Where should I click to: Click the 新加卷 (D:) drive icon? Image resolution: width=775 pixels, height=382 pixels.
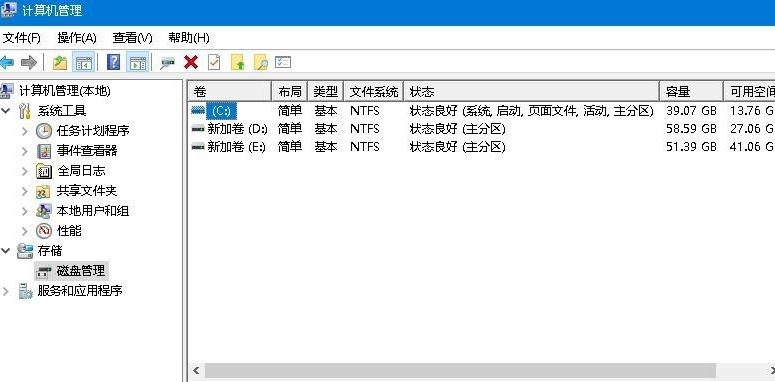pos(198,129)
